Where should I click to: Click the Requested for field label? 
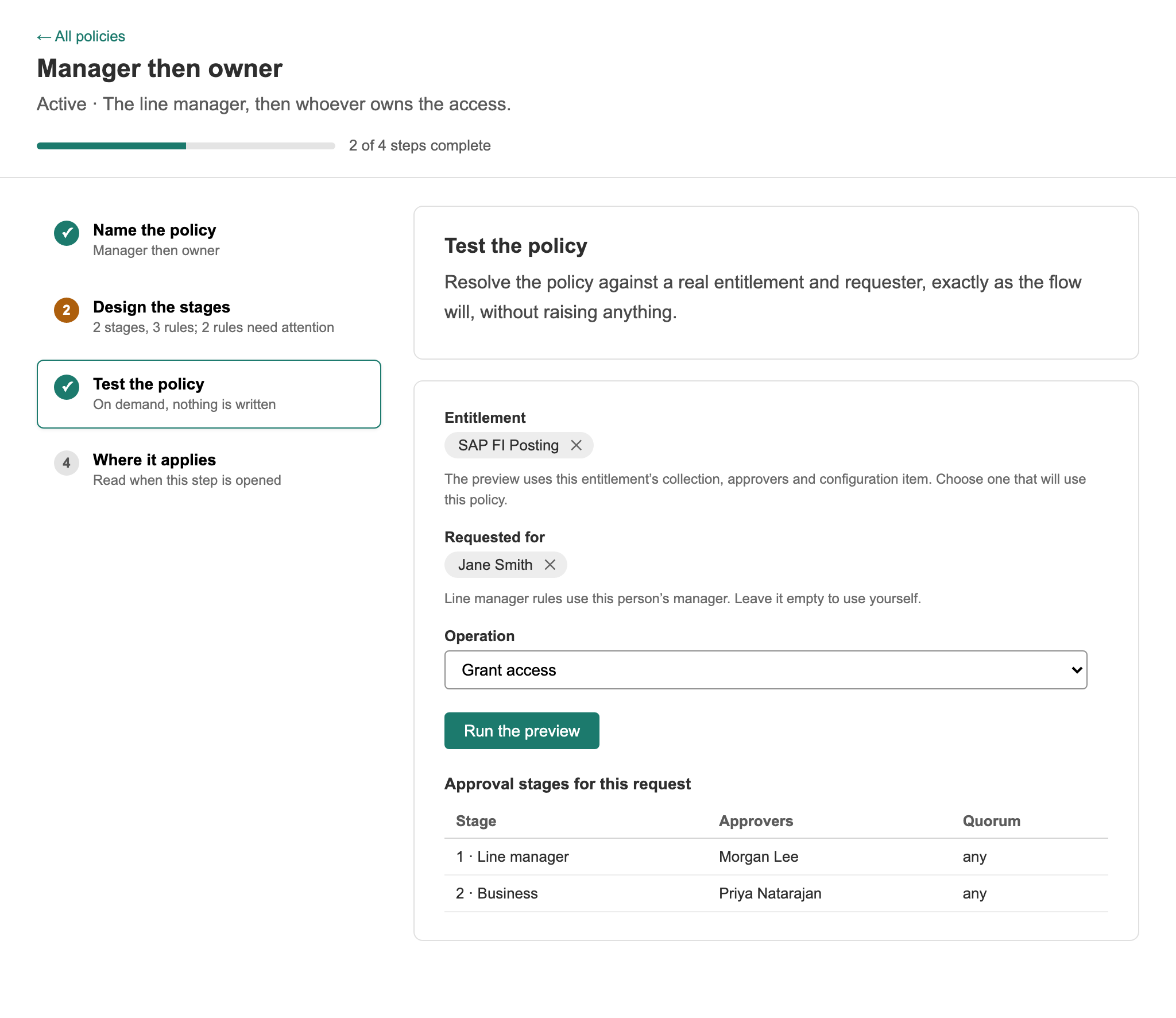point(494,537)
